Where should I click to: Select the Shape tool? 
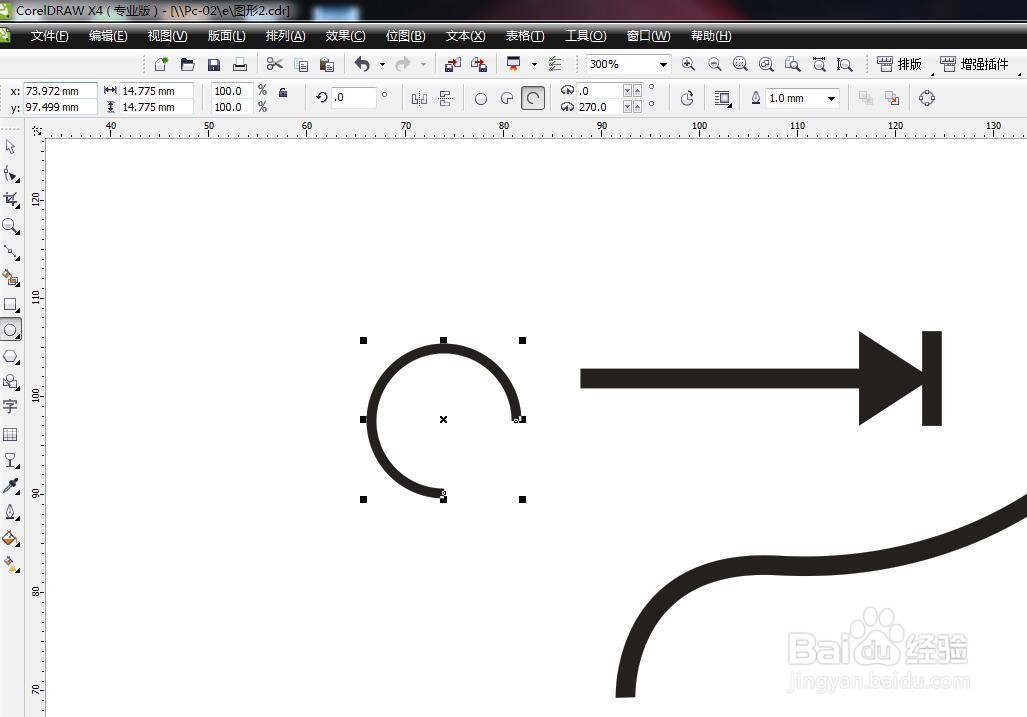[11, 173]
